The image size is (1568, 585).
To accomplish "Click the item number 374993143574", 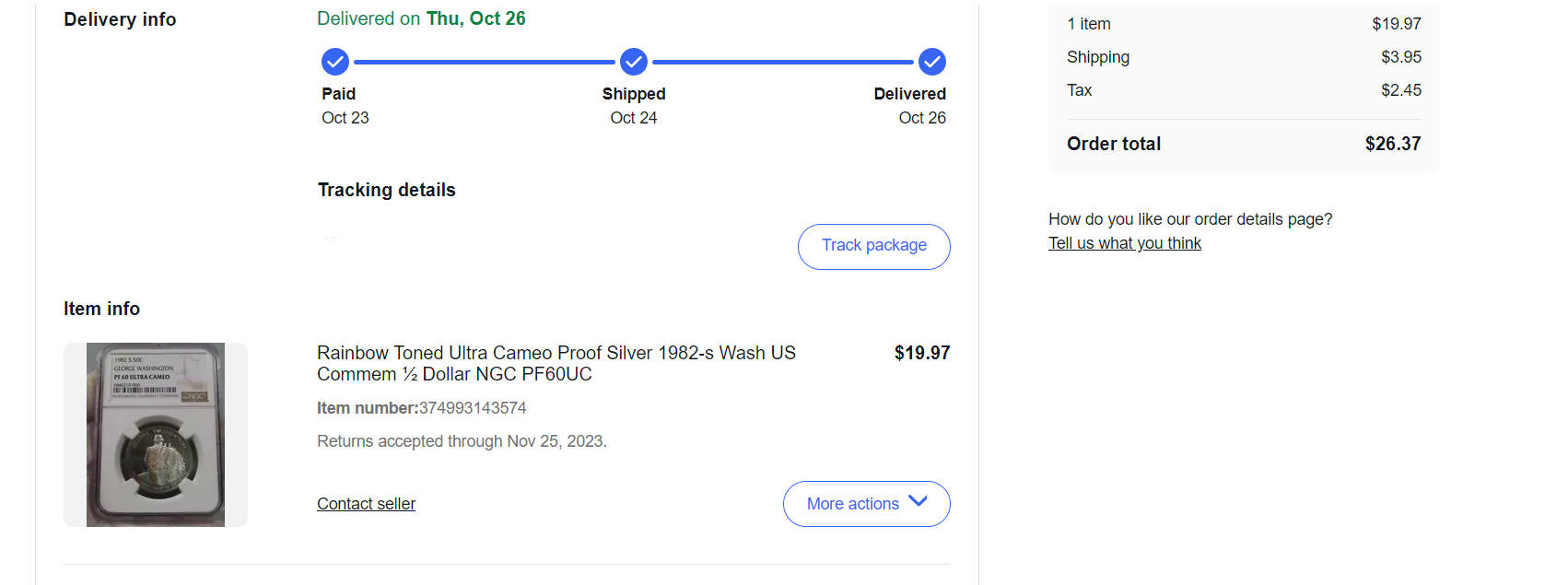I will click(473, 408).
